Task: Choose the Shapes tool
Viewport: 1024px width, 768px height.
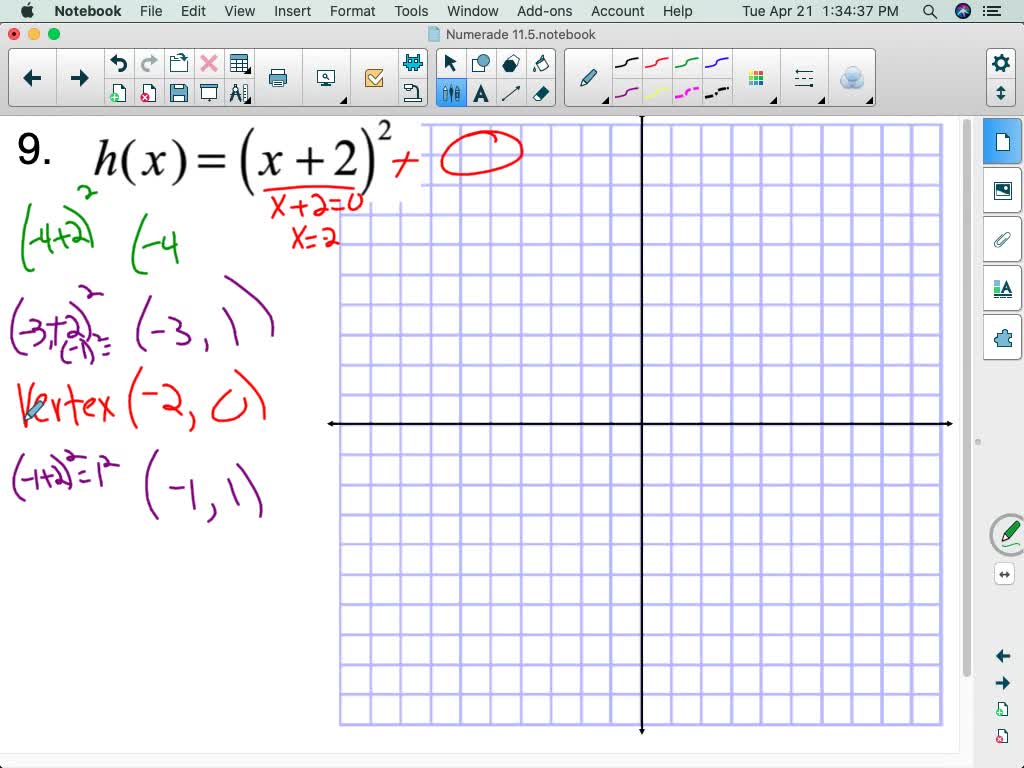Action: pos(481,62)
